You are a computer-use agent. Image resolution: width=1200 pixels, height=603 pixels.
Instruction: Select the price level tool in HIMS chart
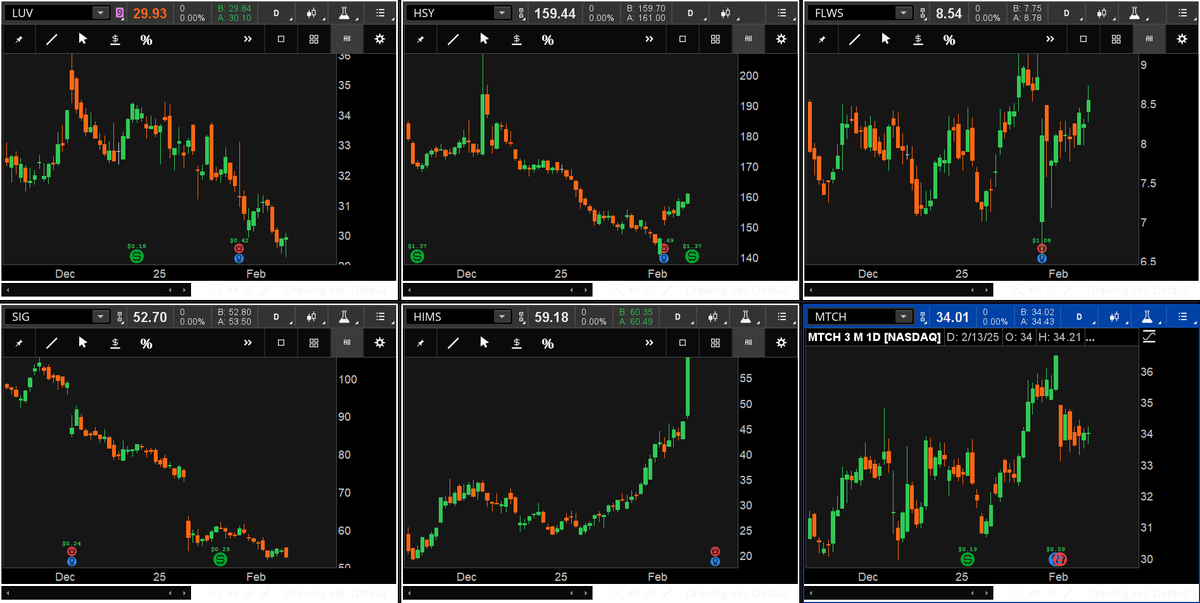point(516,343)
